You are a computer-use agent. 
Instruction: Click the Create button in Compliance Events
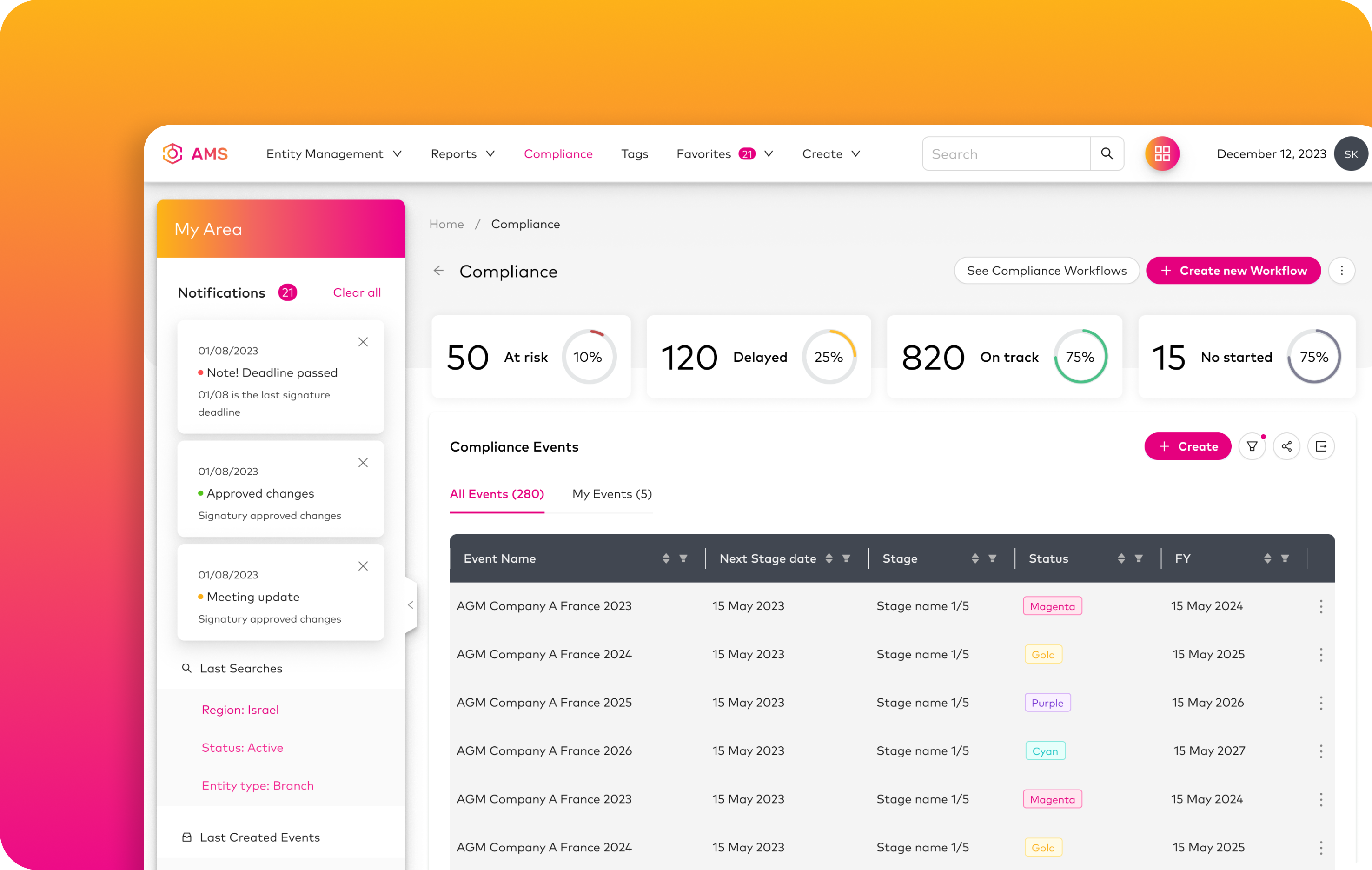click(x=1187, y=447)
